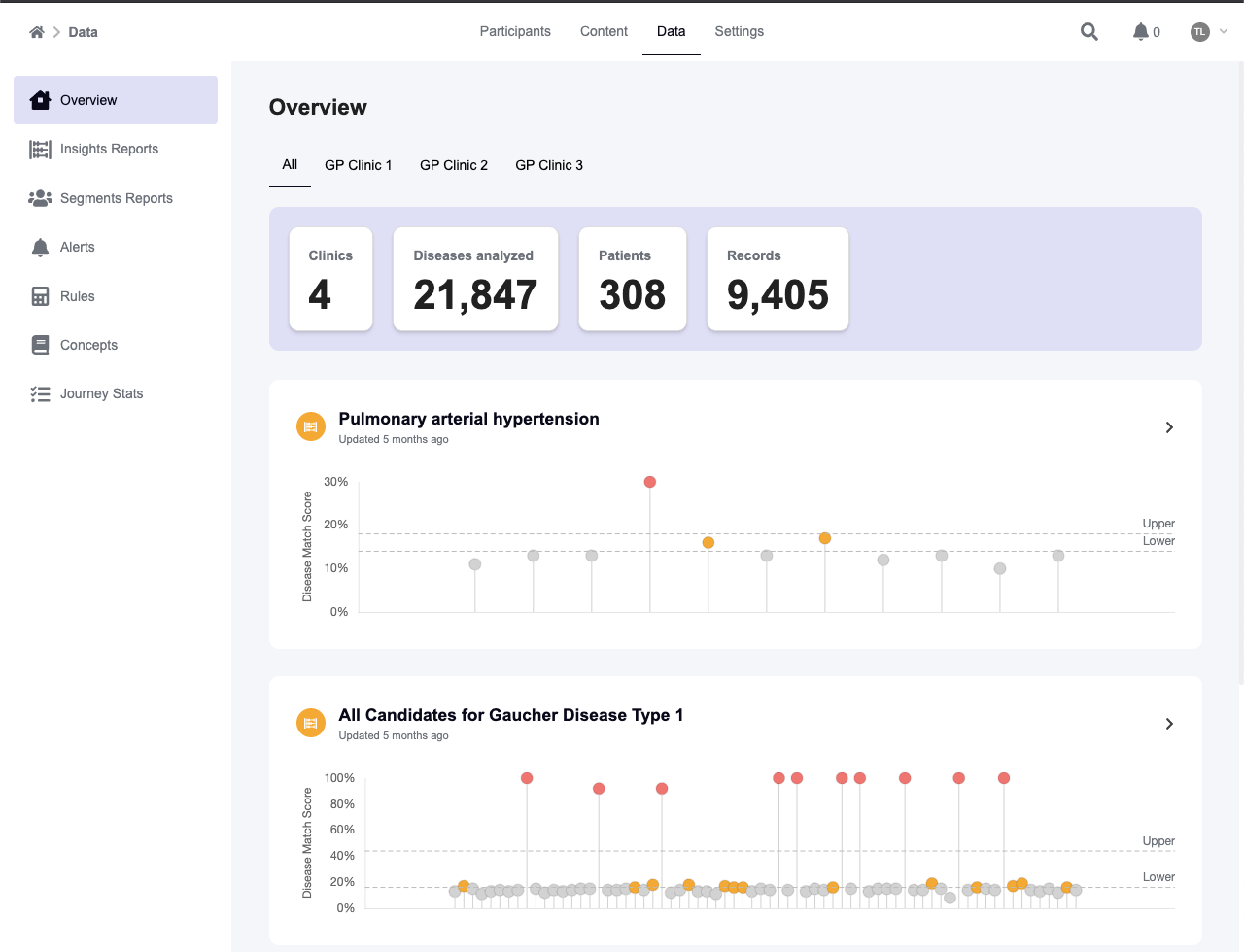This screenshot has height=952, width=1244.
Task: Click the orange Pulmonary arterial hypertension icon
Action: 311,426
